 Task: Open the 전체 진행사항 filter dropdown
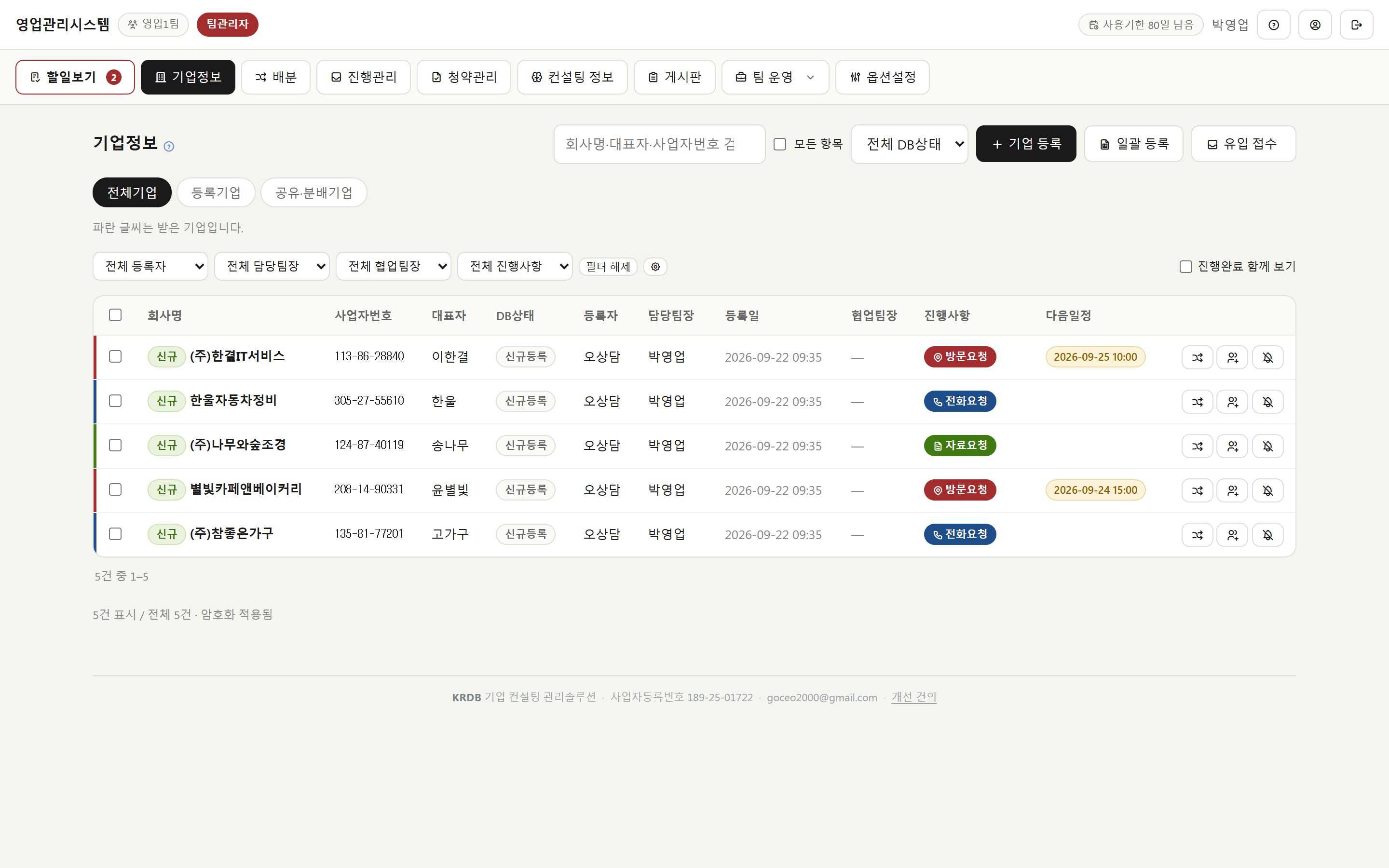[515, 266]
